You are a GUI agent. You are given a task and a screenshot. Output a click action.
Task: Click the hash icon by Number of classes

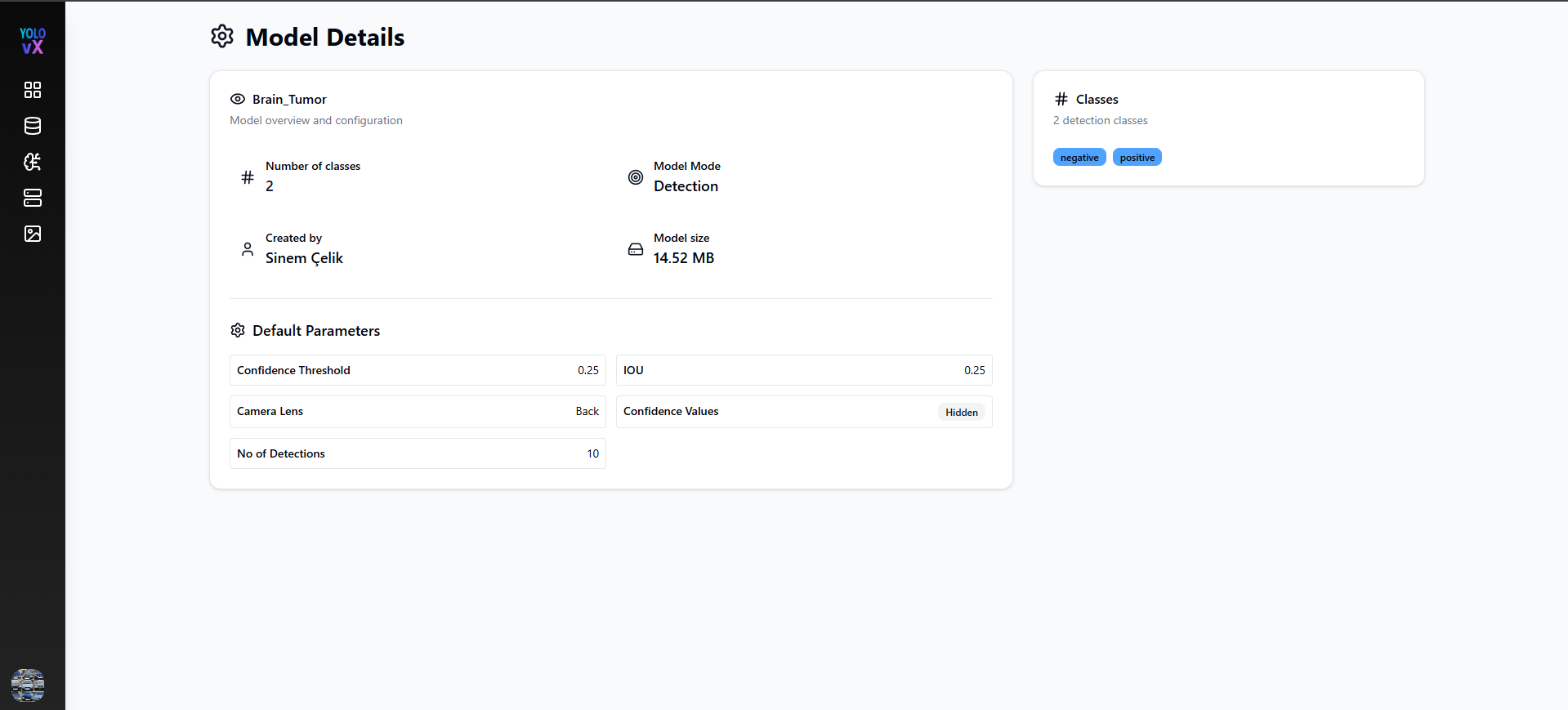[x=248, y=176]
